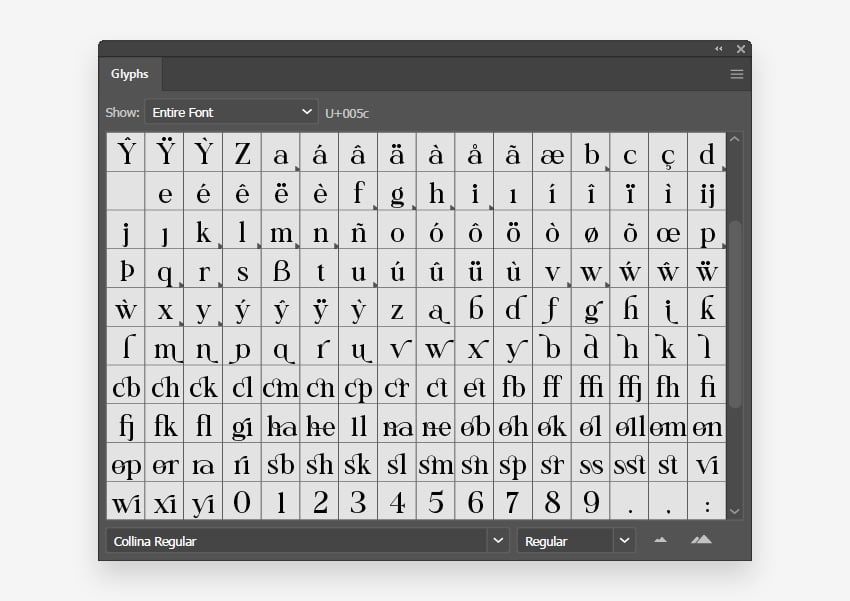The image size is (850, 601).
Task: Select the æ ligature glyph
Action: [x=553, y=152]
